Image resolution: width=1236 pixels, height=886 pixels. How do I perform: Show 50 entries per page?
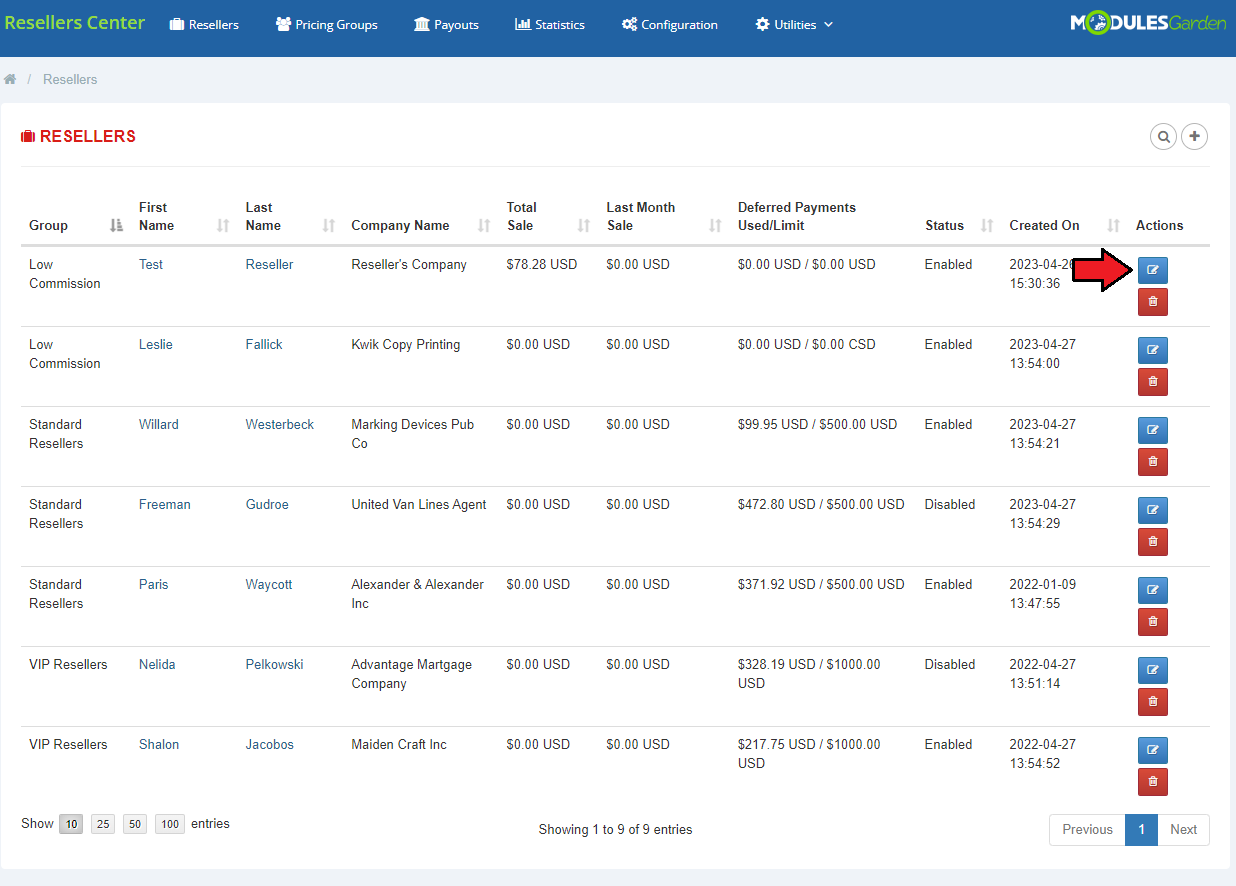(x=135, y=824)
